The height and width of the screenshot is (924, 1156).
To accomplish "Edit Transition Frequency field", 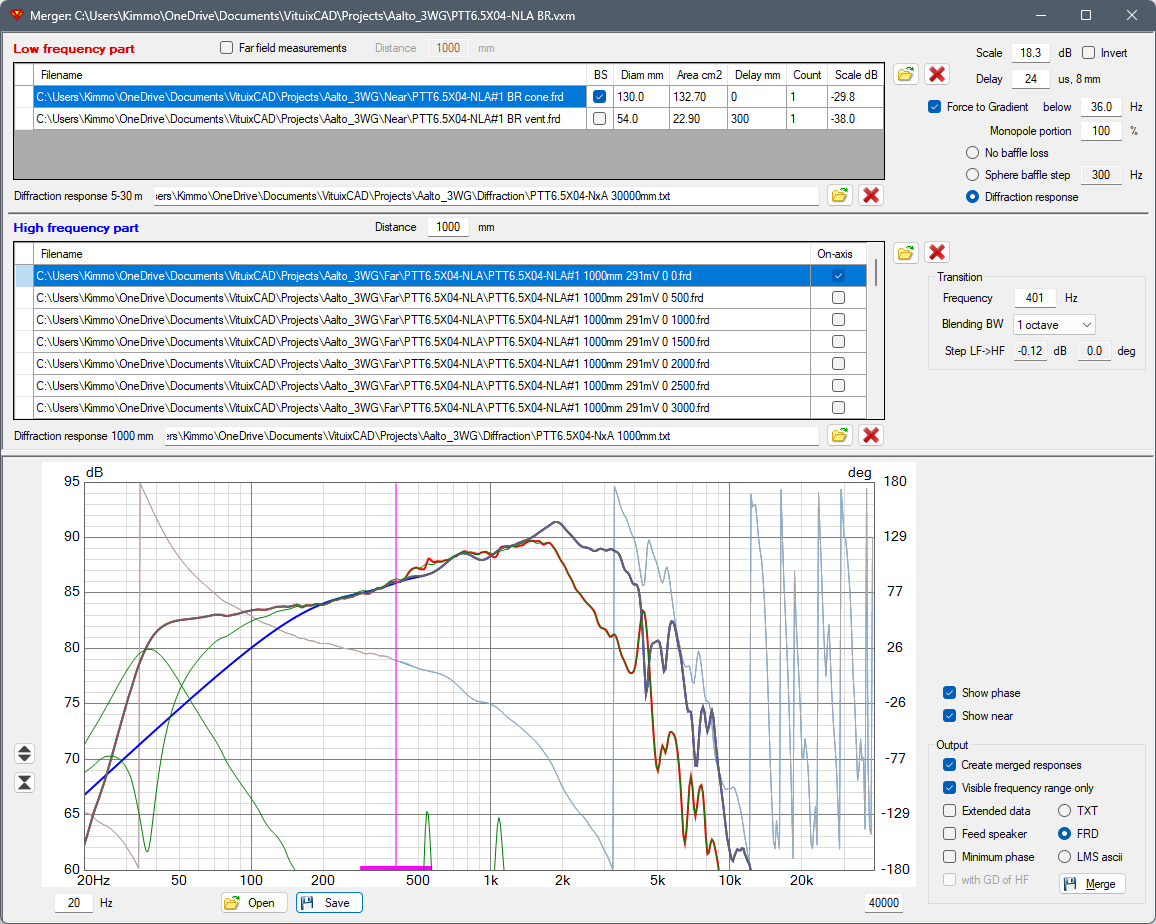I will (1035, 298).
